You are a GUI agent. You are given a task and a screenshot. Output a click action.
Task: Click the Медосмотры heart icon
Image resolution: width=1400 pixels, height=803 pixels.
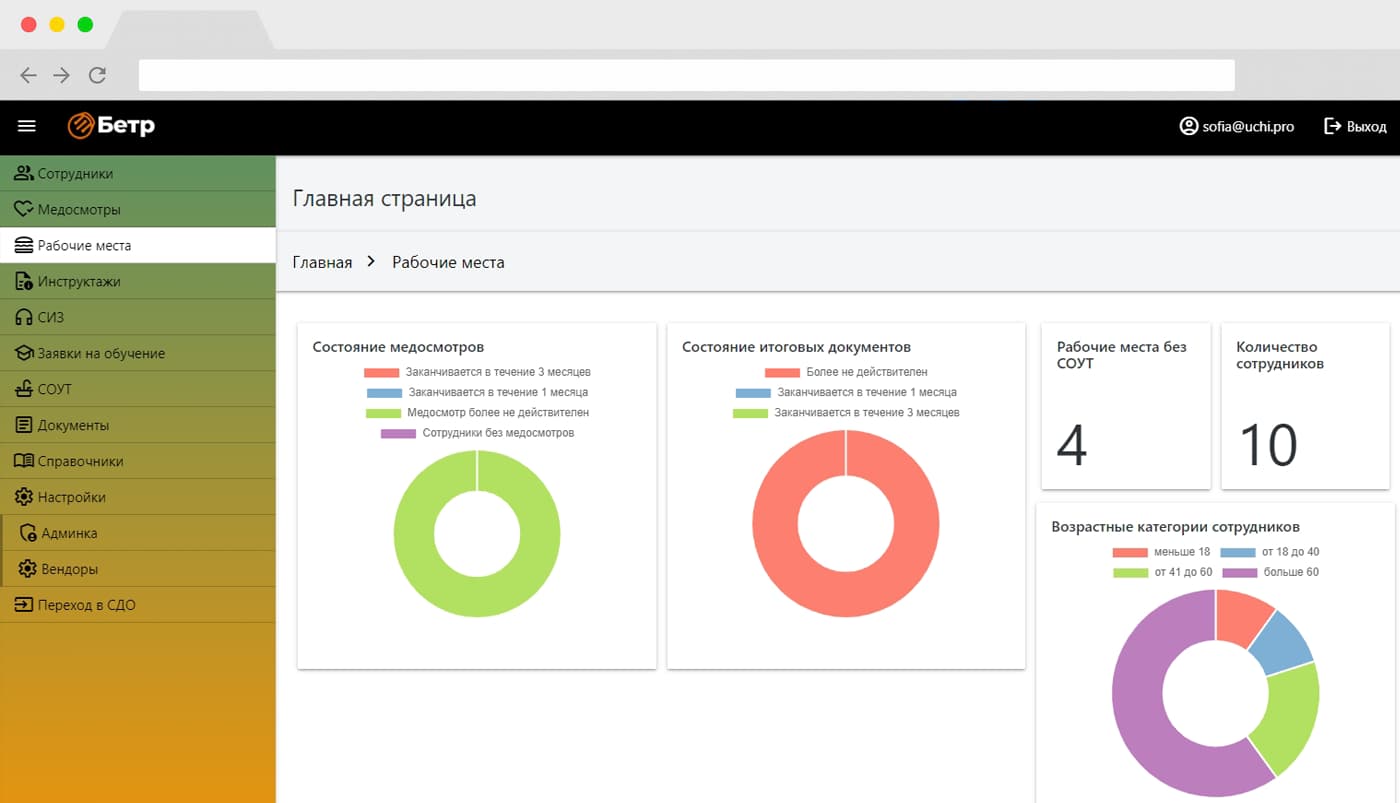pos(24,209)
